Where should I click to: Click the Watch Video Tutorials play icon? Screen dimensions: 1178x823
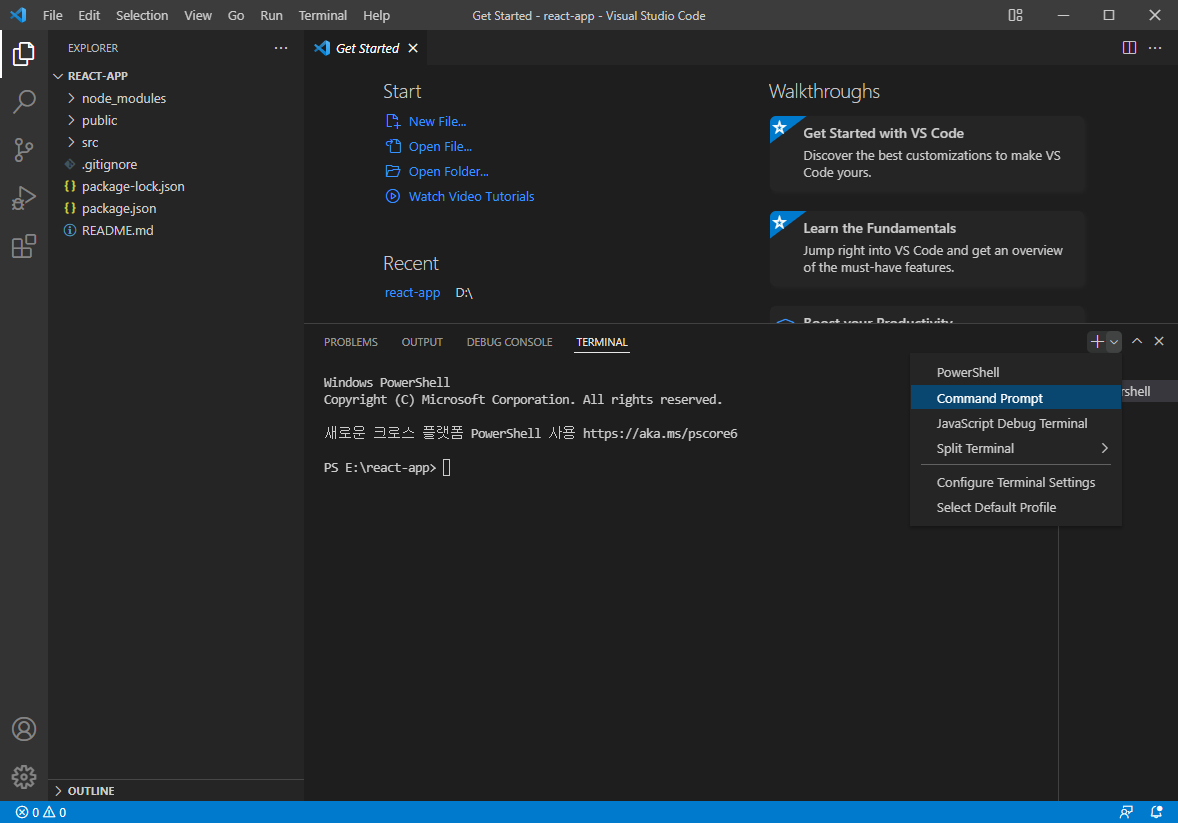(x=393, y=196)
